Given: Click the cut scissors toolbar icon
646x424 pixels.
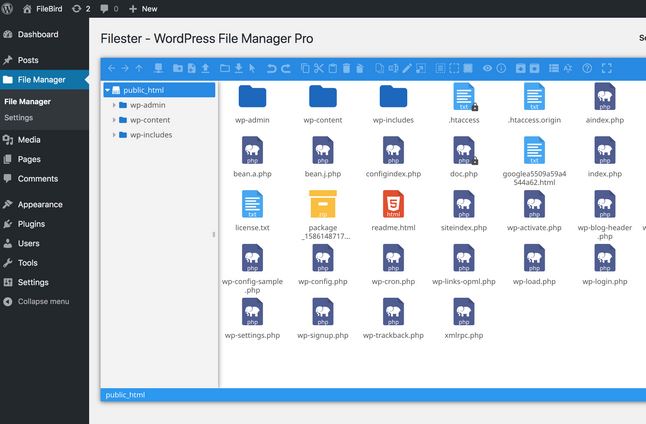Looking at the screenshot, I should pos(319,68).
